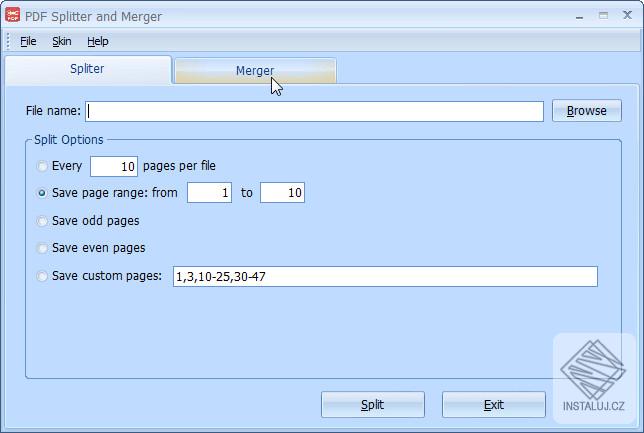Select the Save even pages option

point(42,248)
